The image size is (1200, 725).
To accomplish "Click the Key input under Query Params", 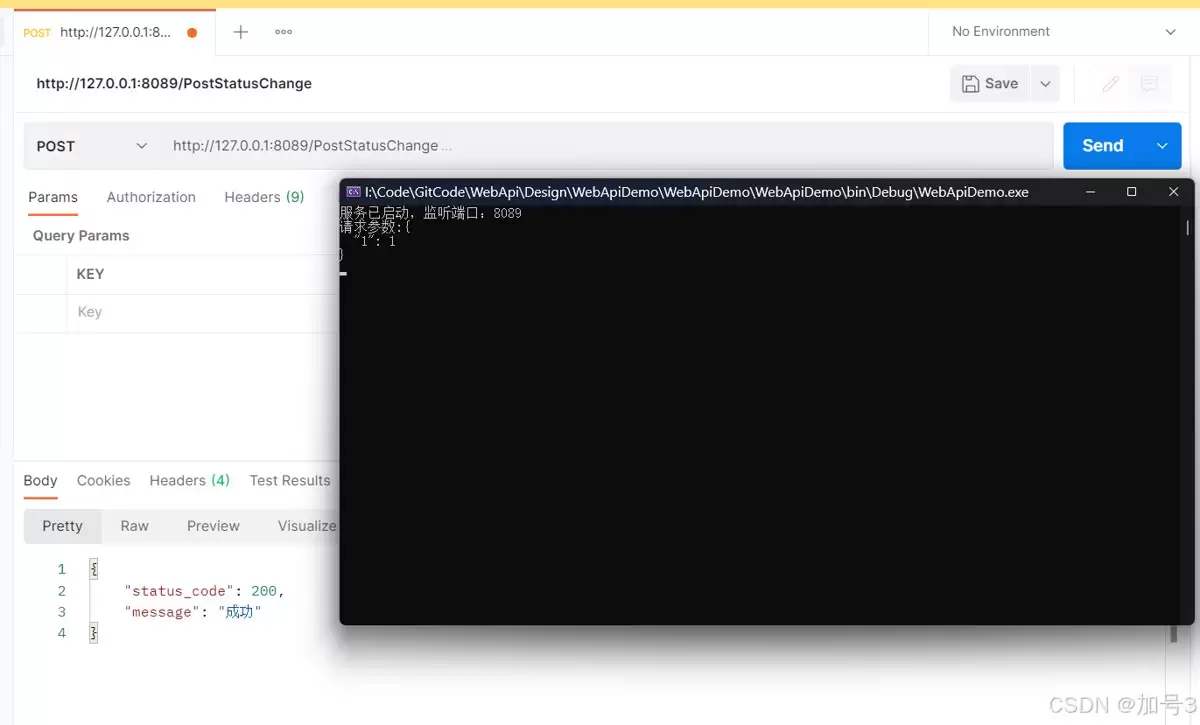I will click(x=150, y=311).
